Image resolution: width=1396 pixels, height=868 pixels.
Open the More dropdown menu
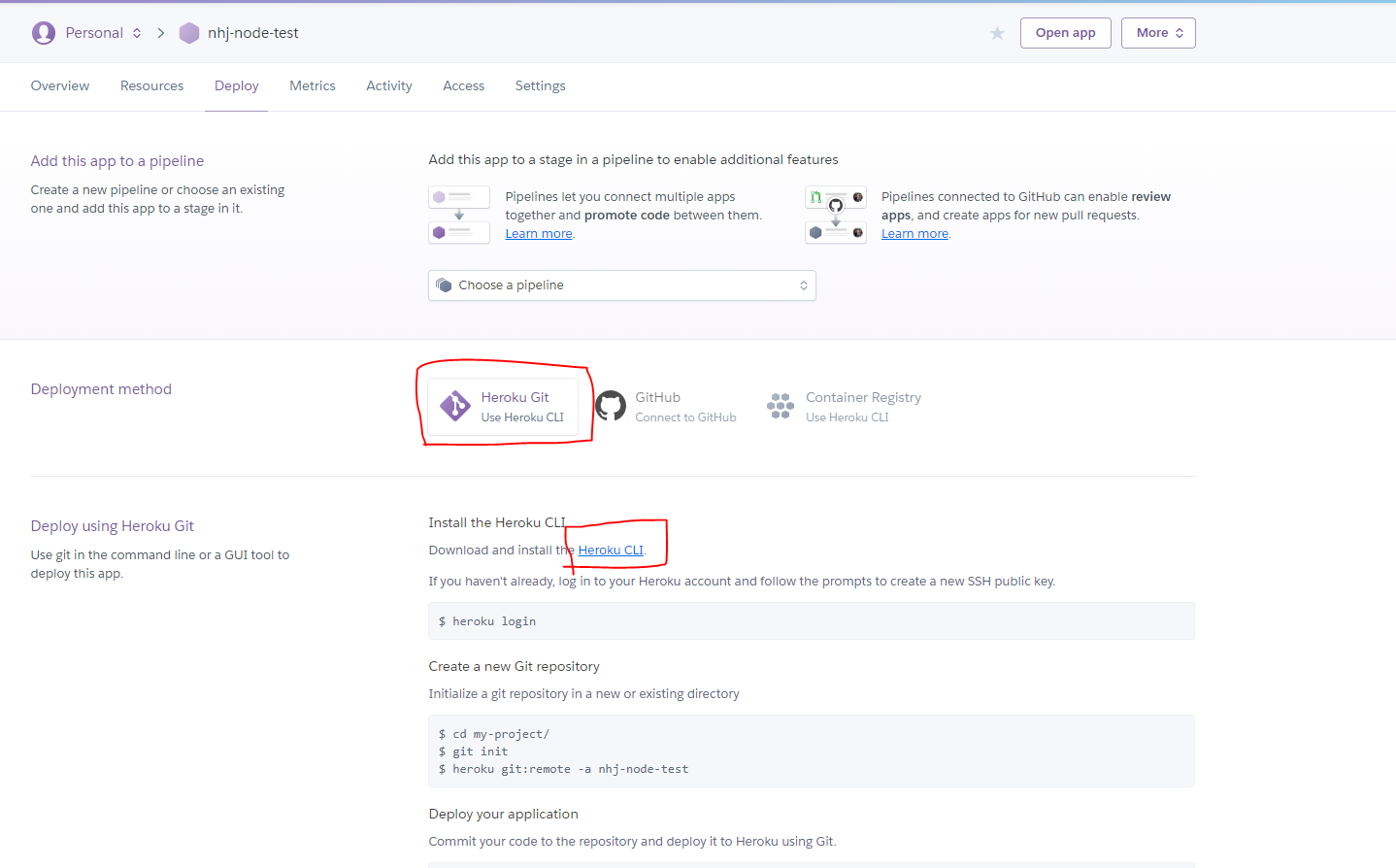1158,33
